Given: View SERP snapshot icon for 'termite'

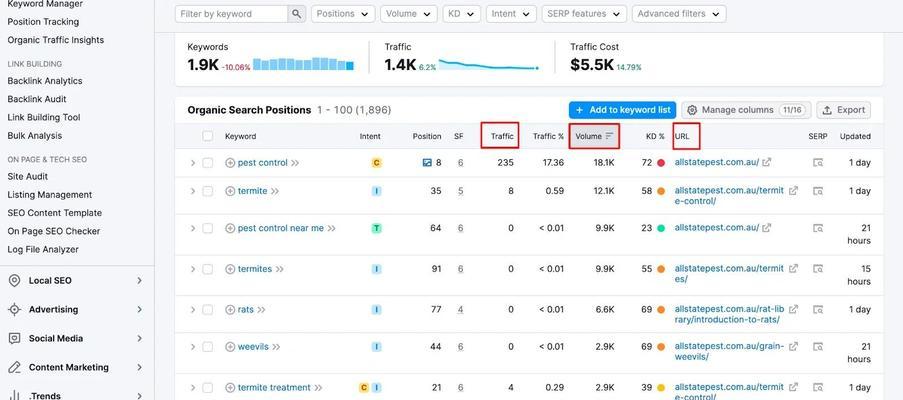Looking at the screenshot, I should (x=818, y=191).
